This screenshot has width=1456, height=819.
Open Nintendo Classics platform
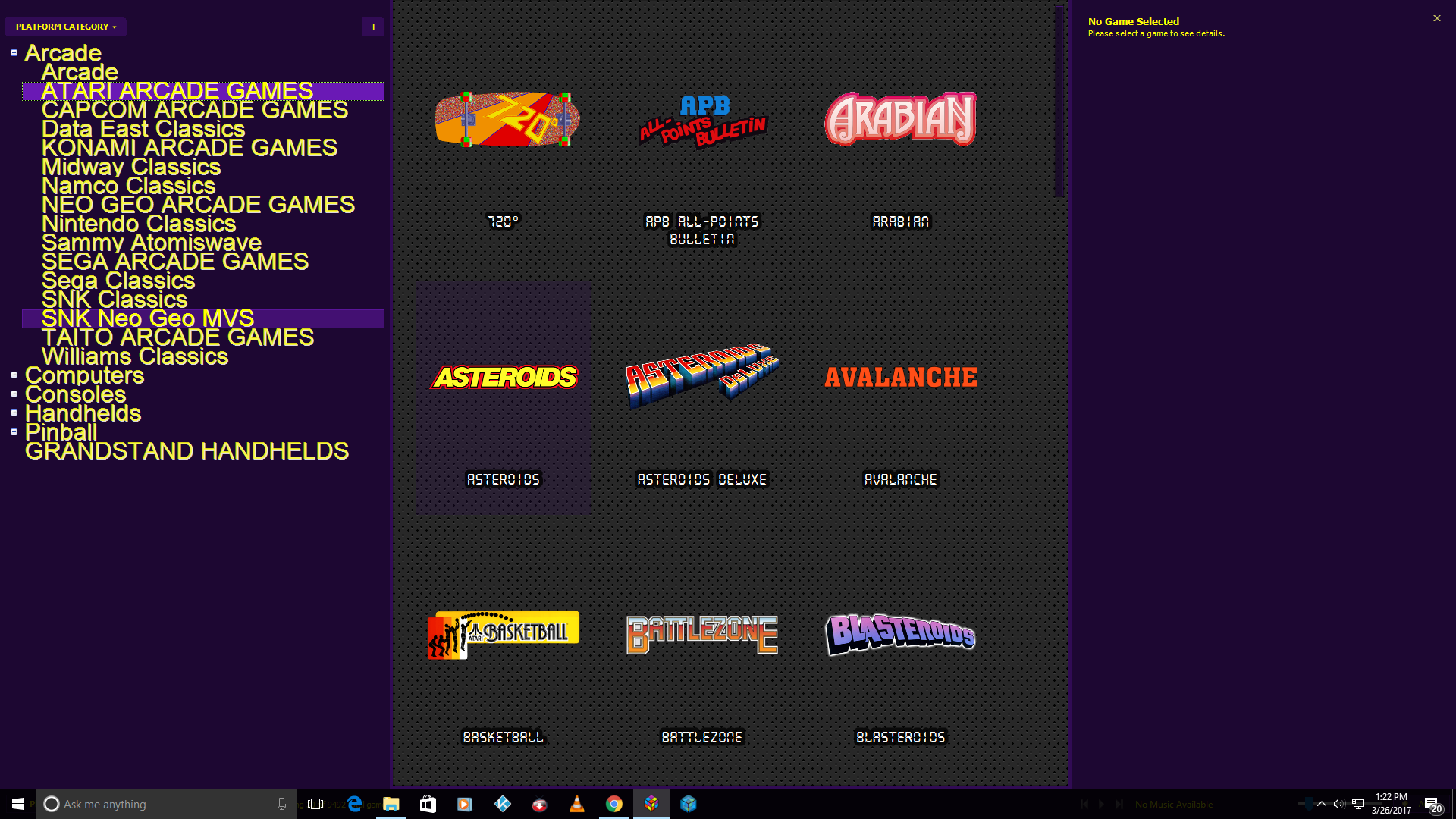point(139,224)
